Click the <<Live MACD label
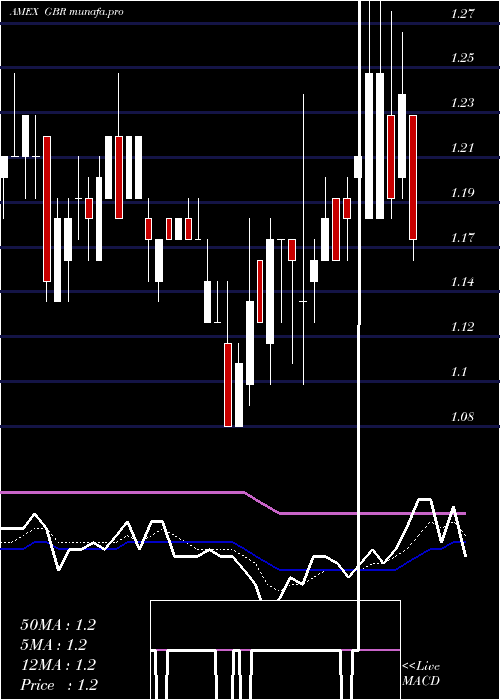Viewport: 500px width, 700px height. (x=421, y=673)
